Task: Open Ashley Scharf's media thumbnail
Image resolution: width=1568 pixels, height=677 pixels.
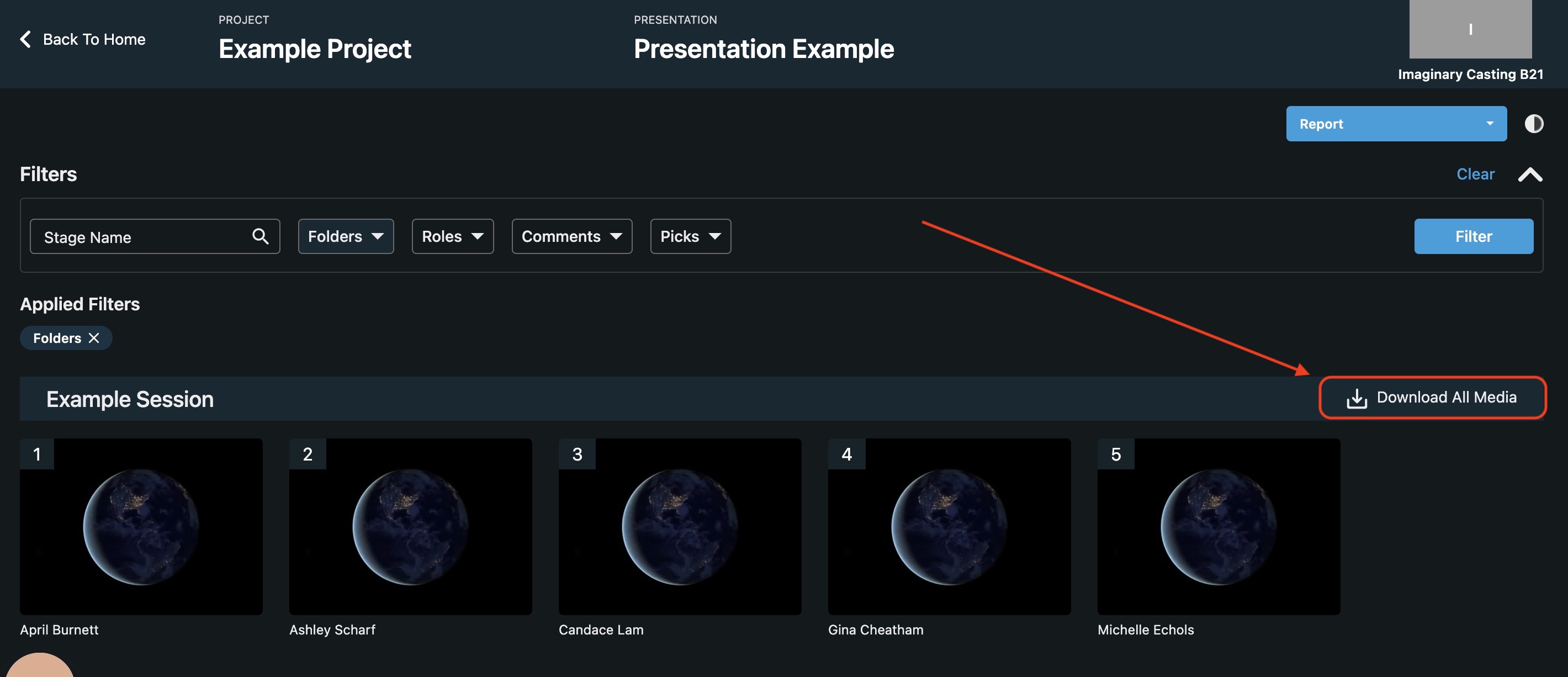Action: click(x=410, y=526)
